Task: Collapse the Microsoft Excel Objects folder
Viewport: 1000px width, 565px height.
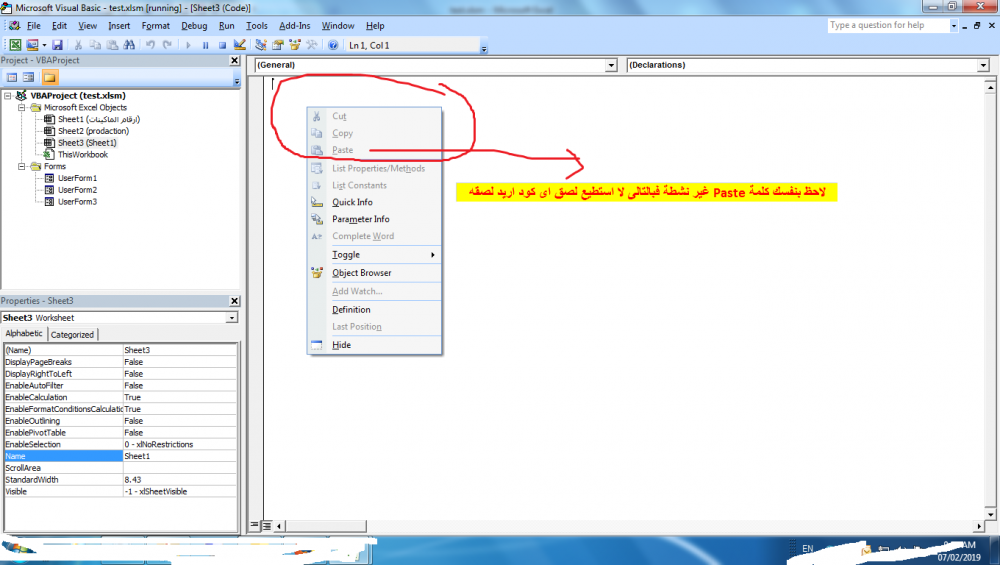Action: pyautogui.click(x=21, y=108)
